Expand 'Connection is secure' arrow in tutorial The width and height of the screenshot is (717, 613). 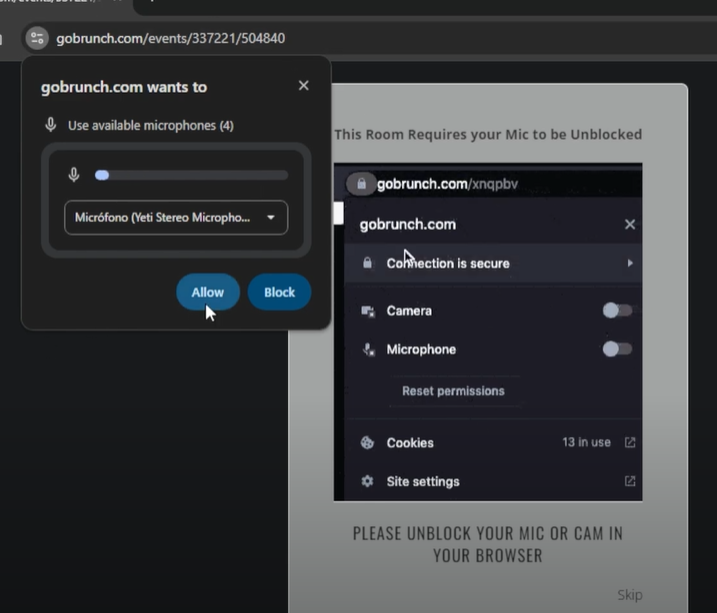click(x=630, y=263)
